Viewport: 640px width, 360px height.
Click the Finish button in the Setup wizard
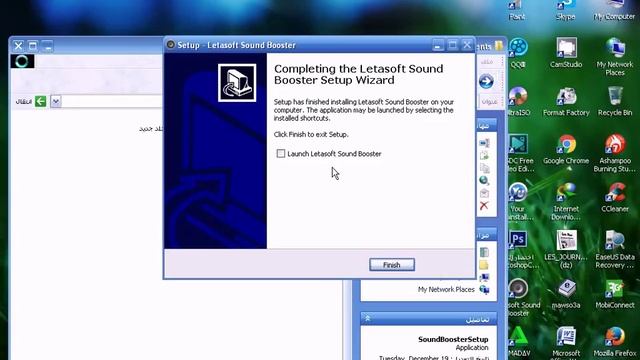pos(392,265)
